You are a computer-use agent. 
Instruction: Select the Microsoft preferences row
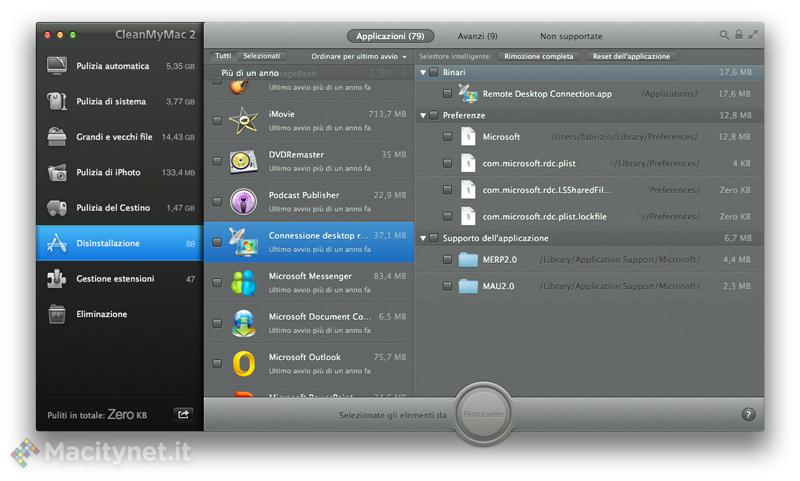pos(589,137)
